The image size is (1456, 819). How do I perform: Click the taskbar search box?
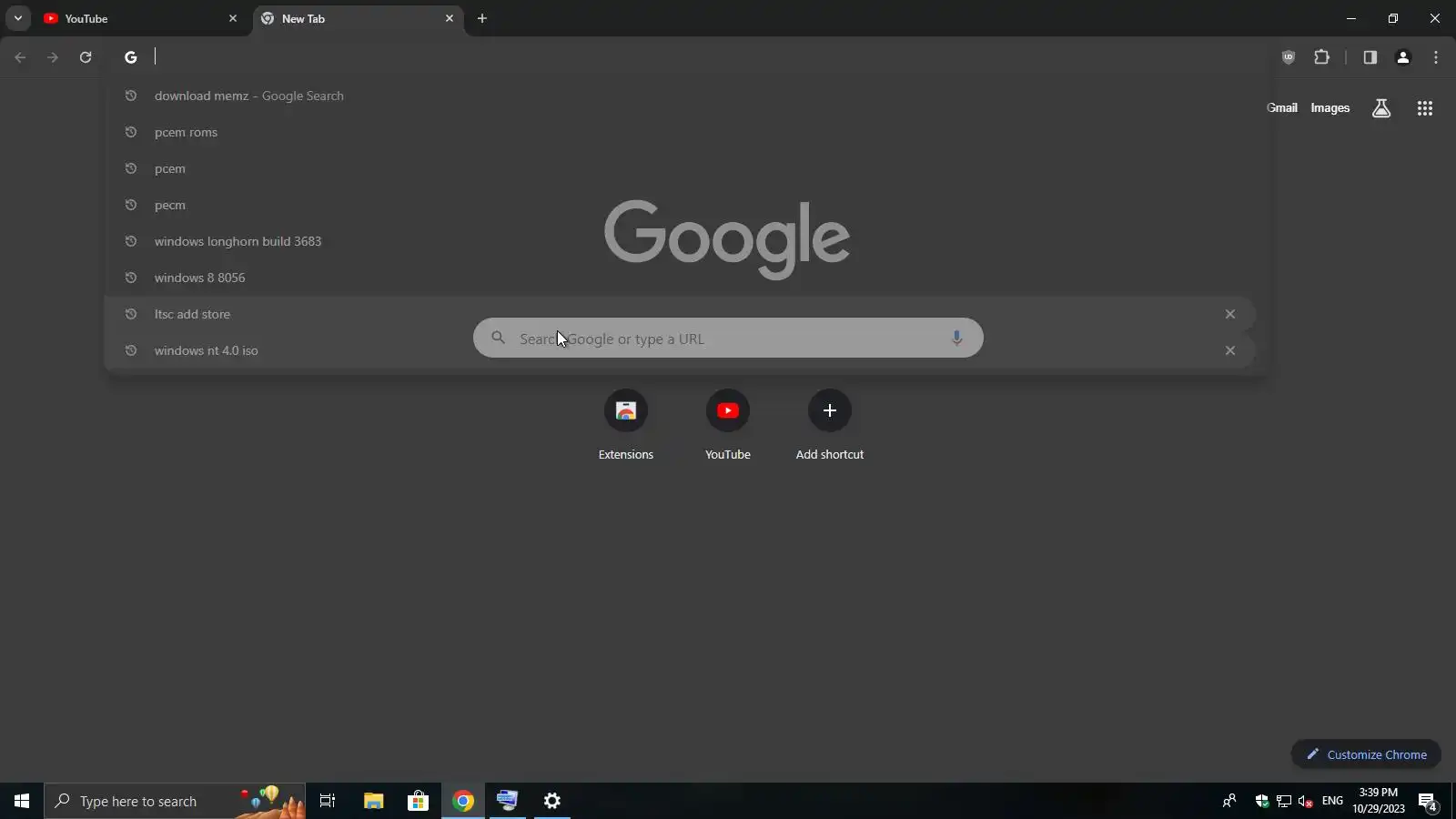tap(175, 801)
